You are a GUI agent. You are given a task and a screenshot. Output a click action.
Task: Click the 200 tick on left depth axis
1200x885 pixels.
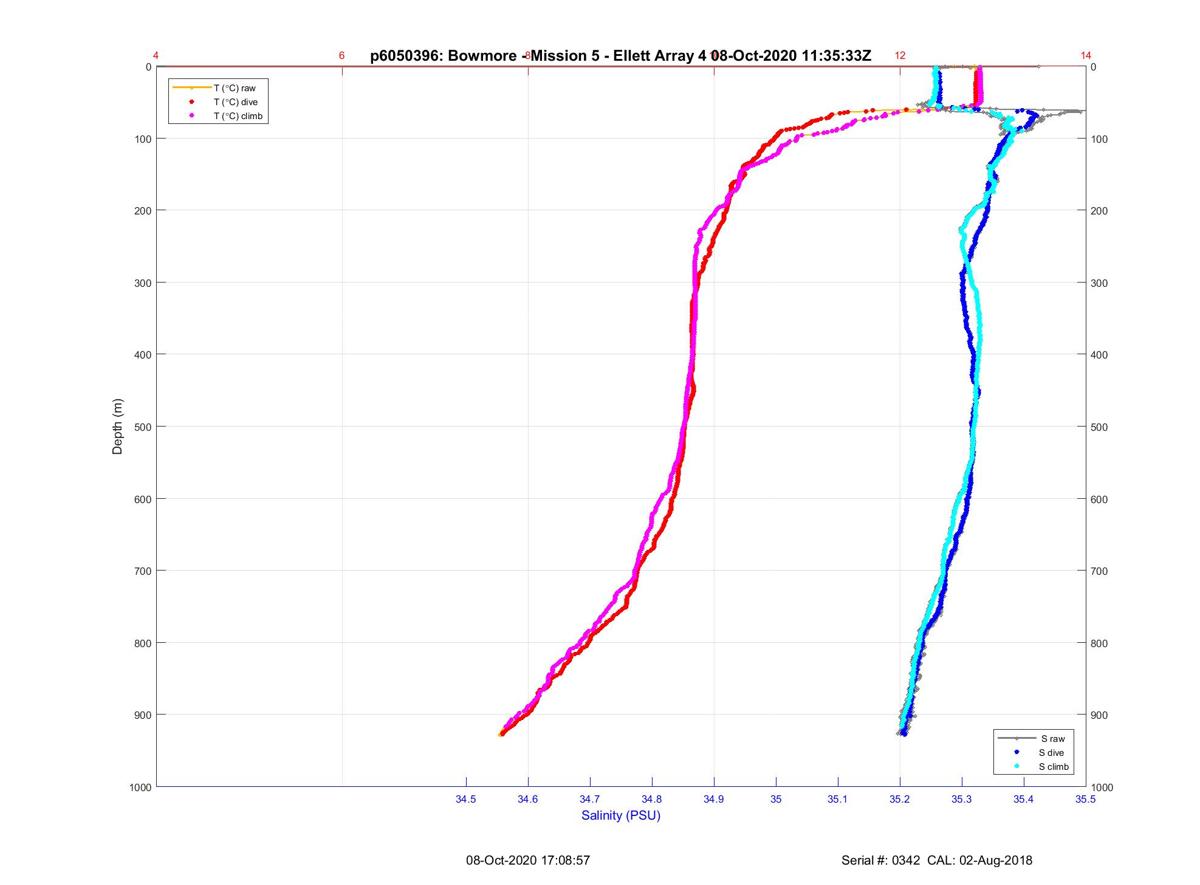click(x=142, y=211)
